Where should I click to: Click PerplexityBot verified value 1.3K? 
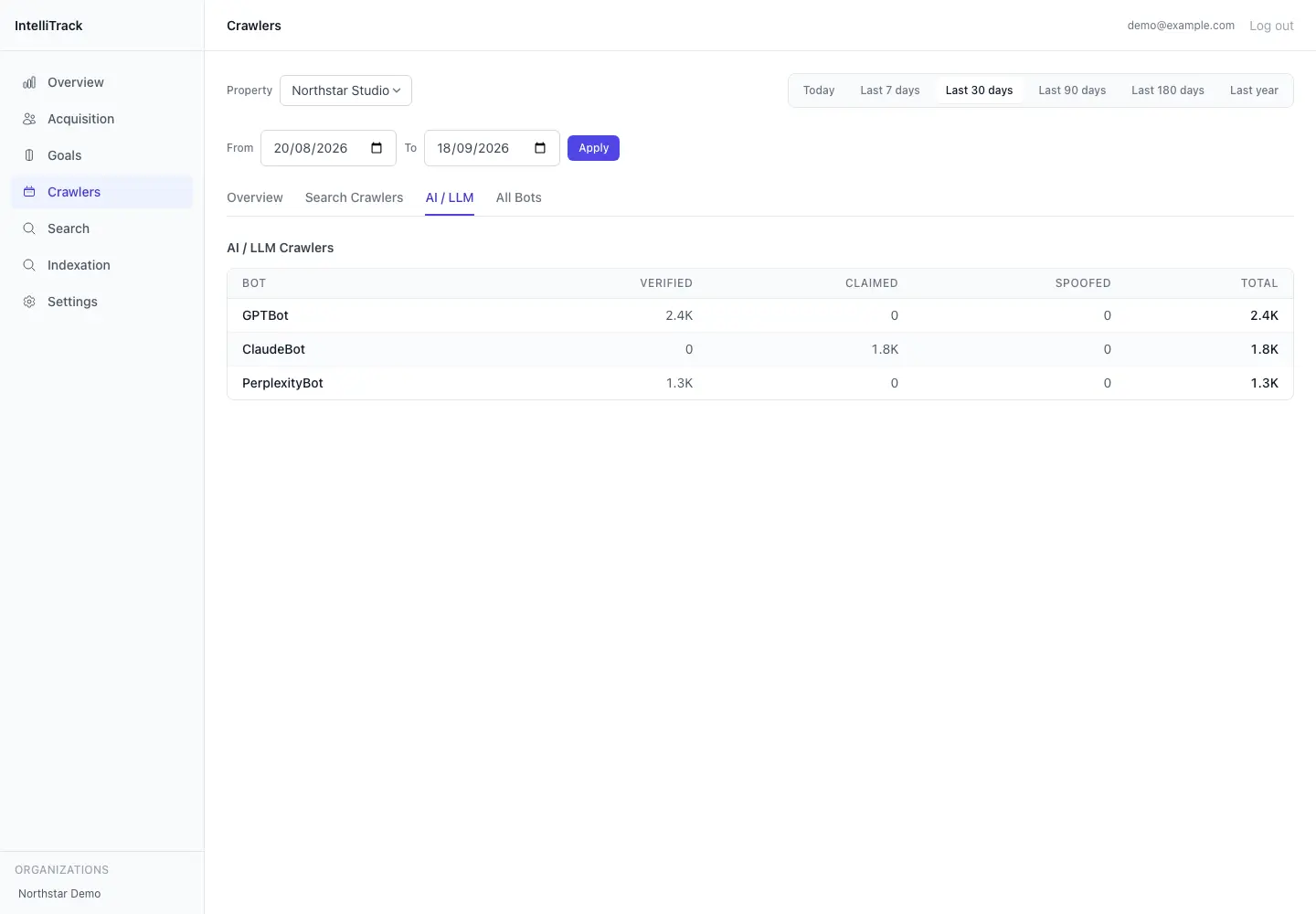pos(679,383)
